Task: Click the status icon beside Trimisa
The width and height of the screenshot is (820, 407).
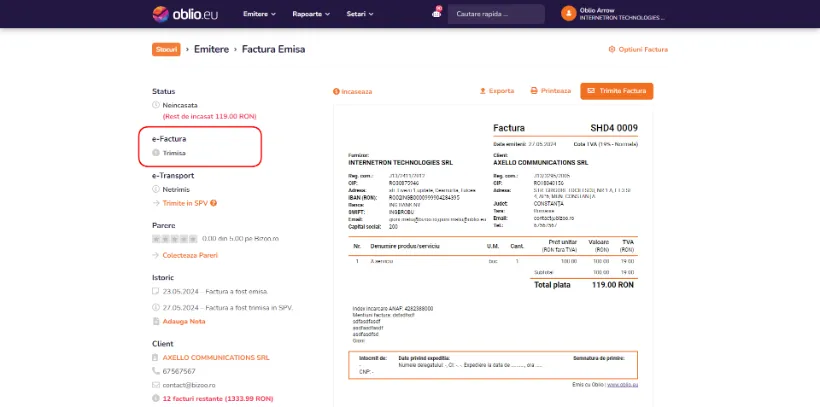Action: click(155, 153)
